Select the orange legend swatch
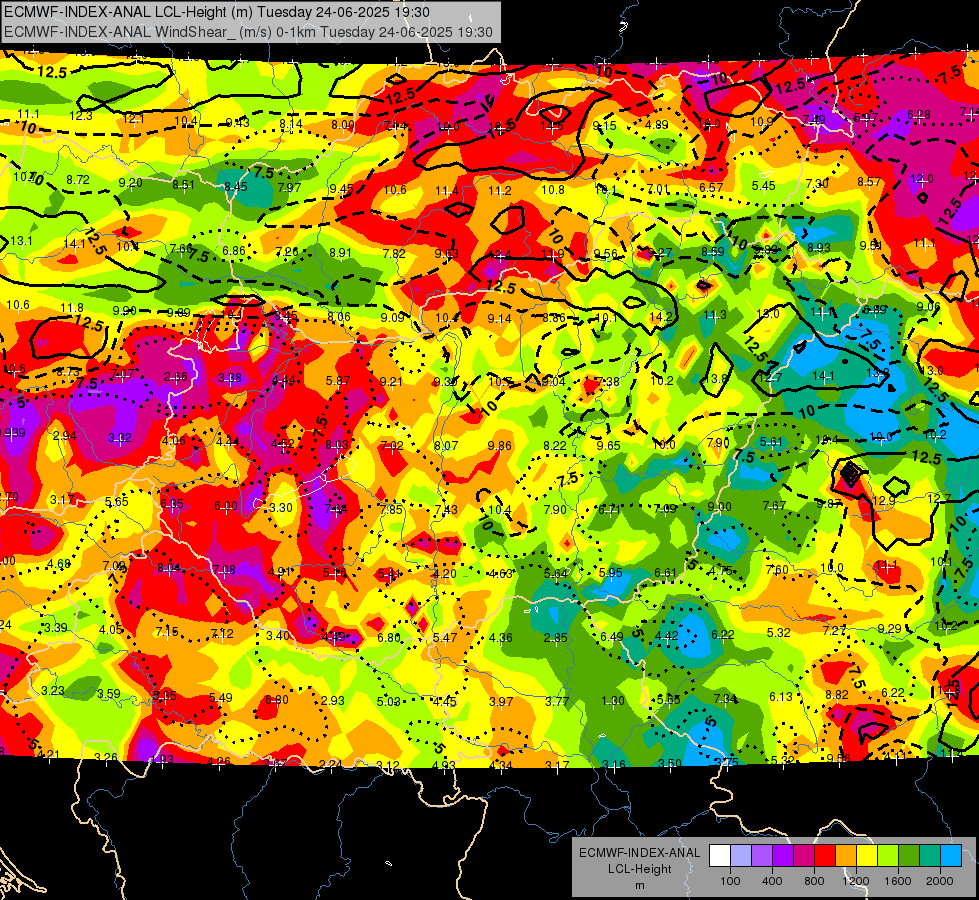Image resolution: width=979 pixels, height=900 pixels. (x=846, y=856)
